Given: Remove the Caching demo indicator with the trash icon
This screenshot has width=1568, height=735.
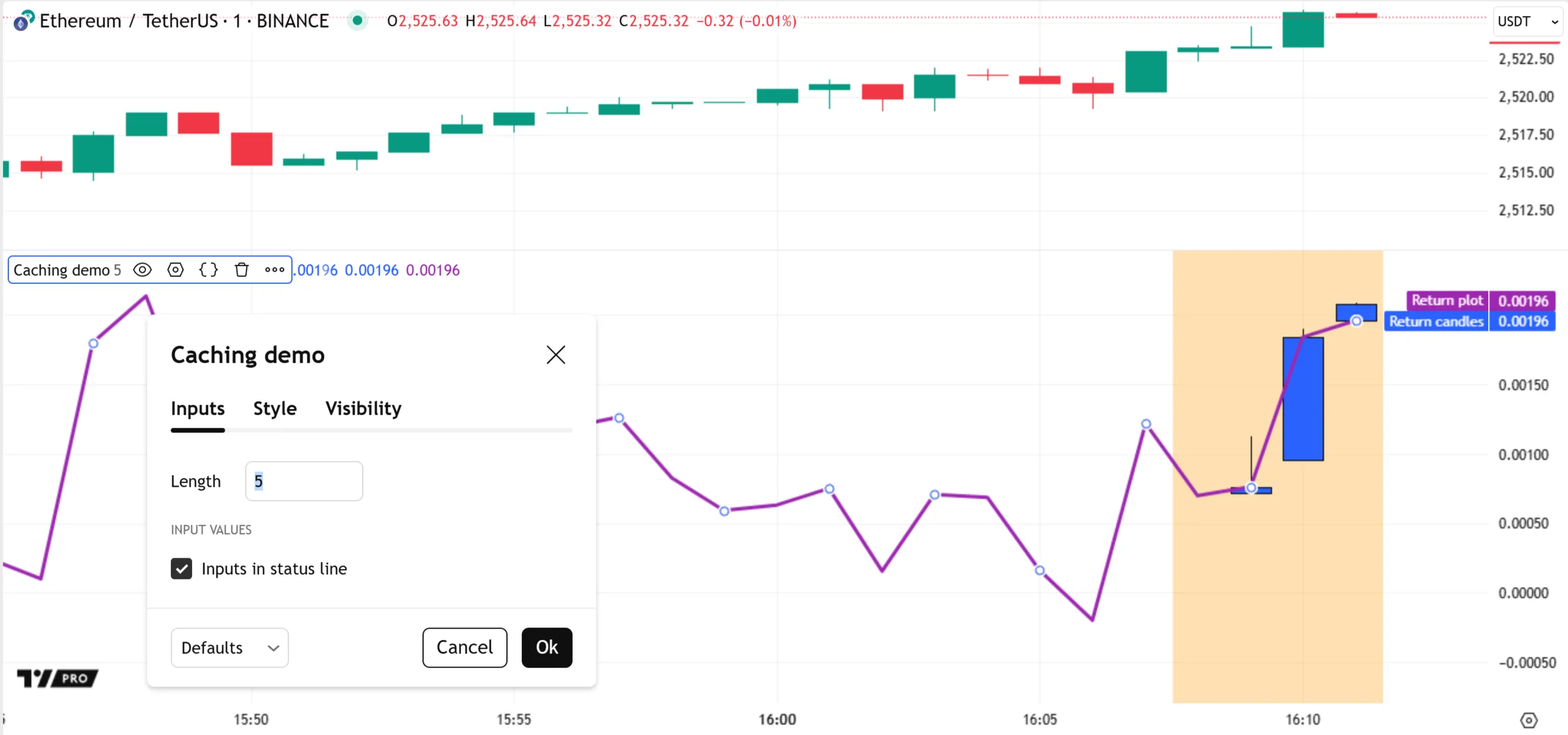Looking at the screenshot, I should [x=242, y=270].
